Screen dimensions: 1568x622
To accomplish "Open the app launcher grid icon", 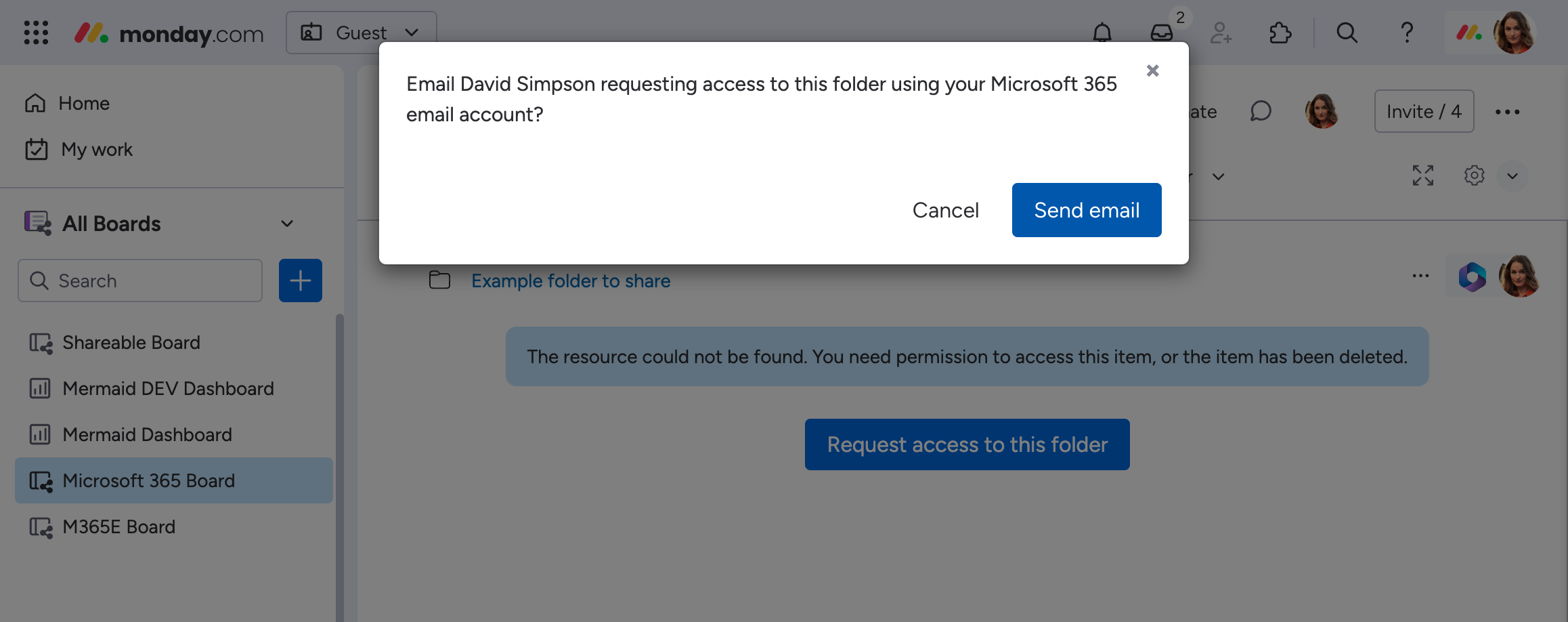I will [x=35, y=32].
